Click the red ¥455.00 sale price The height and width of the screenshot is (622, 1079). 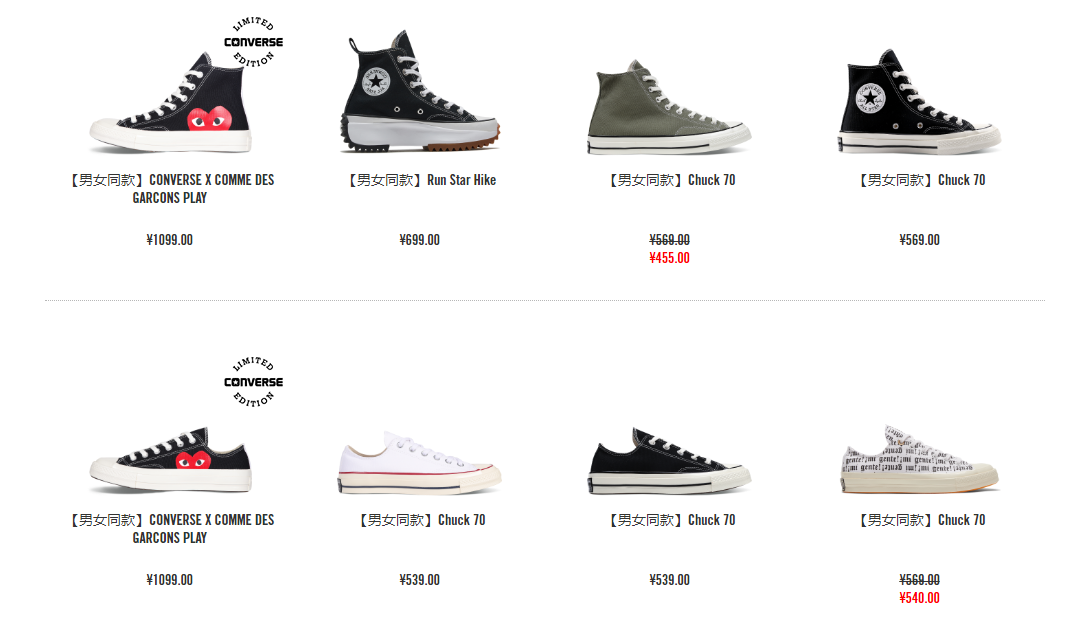pyautogui.click(x=670, y=258)
